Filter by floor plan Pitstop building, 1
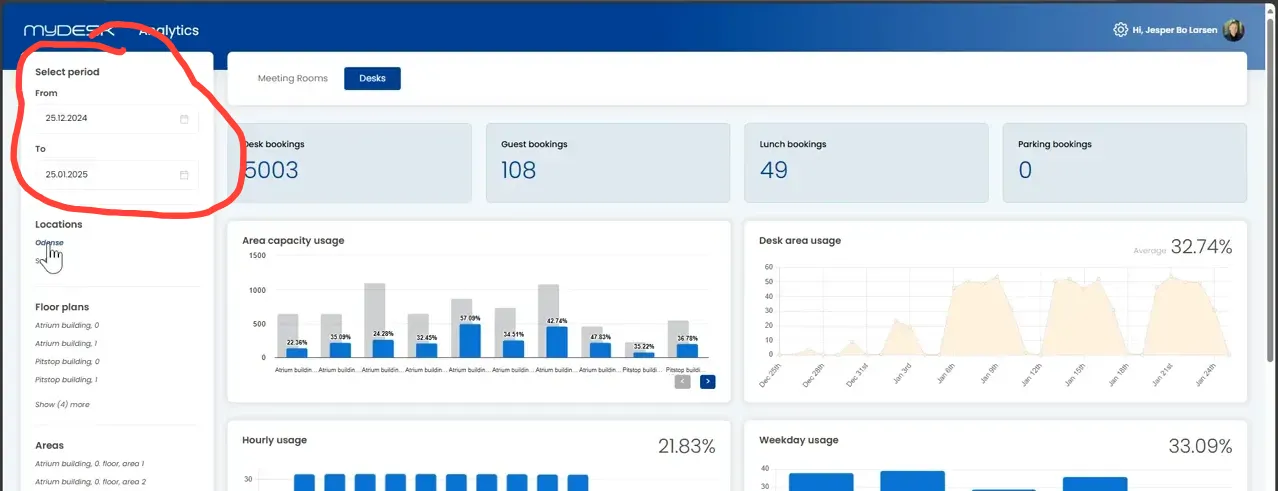The image size is (1278, 491). [67, 380]
